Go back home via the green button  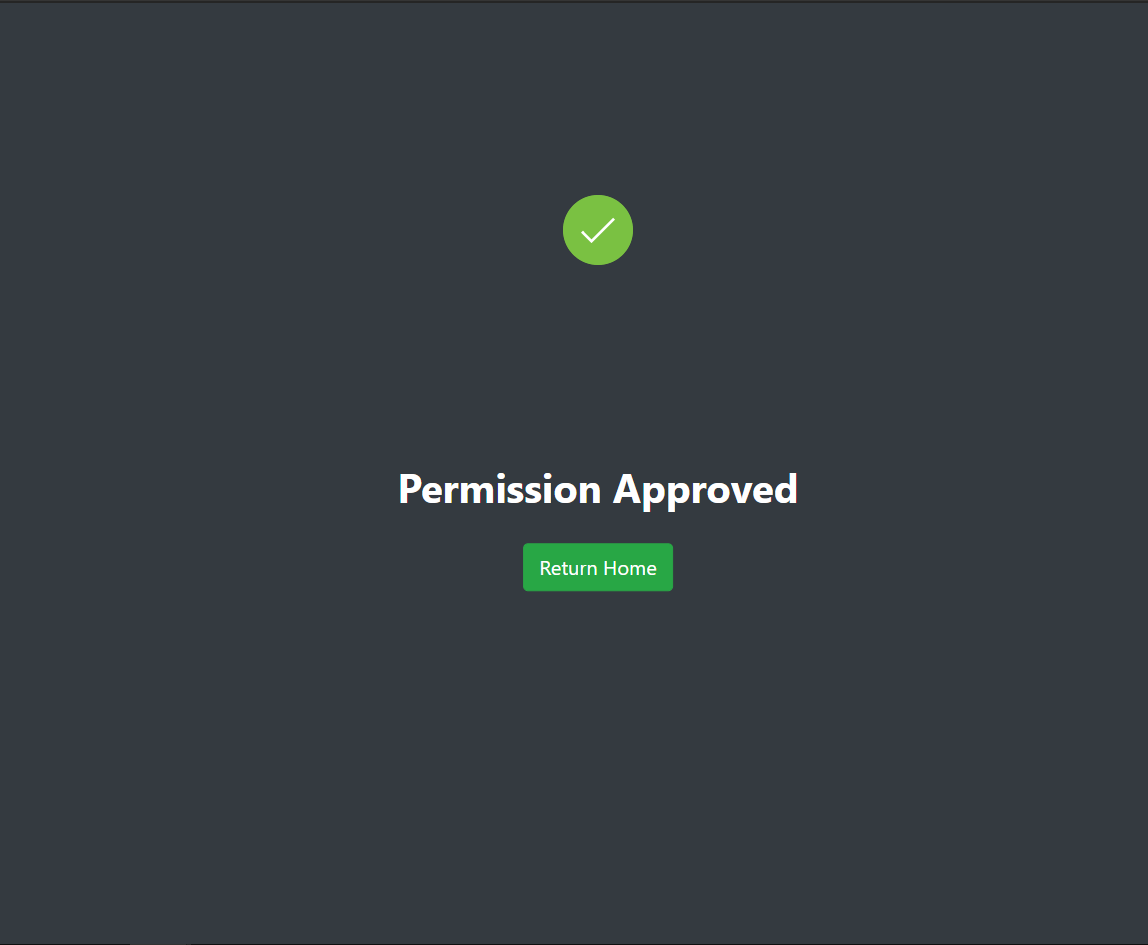pos(597,567)
